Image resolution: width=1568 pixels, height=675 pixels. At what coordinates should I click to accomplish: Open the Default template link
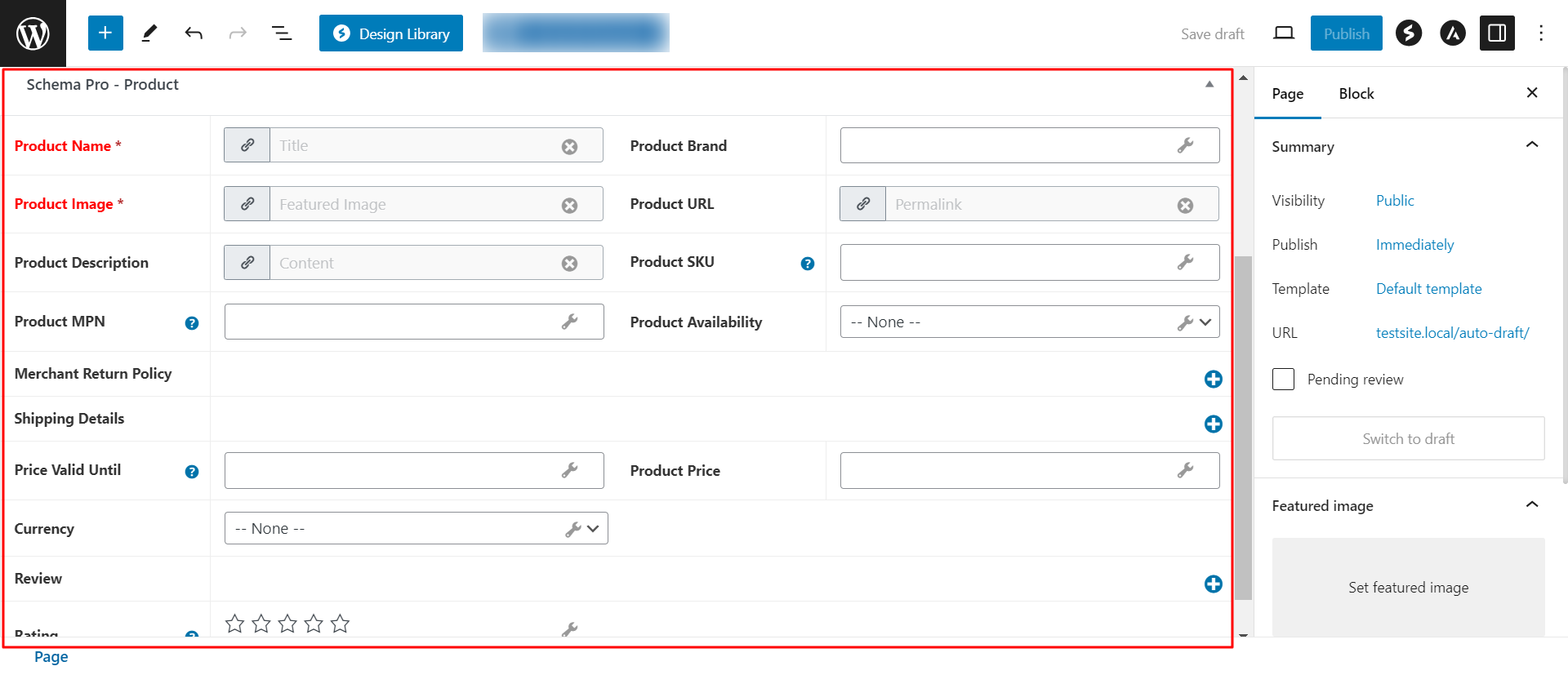pos(1428,289)
